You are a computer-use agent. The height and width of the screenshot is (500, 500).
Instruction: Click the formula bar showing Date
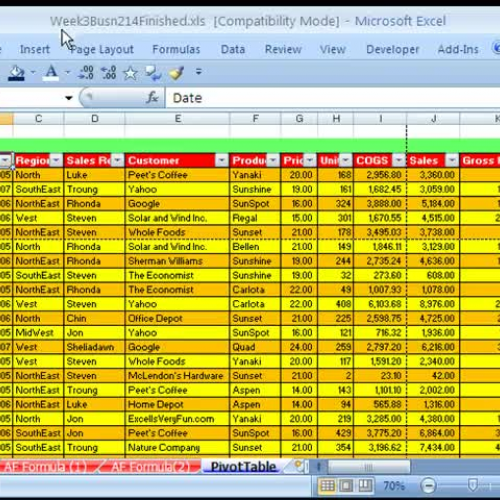(x=333, y=98)
